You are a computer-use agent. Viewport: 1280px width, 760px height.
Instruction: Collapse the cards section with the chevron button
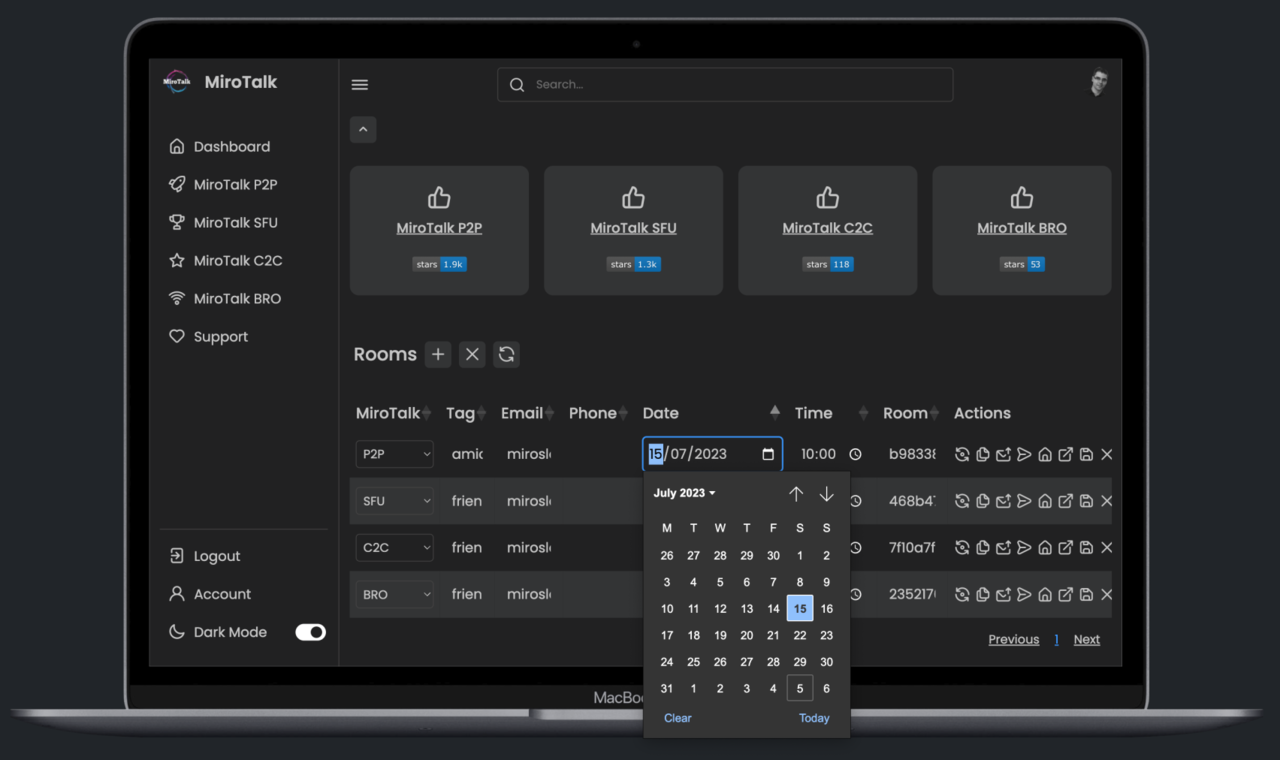coord(363,129)
